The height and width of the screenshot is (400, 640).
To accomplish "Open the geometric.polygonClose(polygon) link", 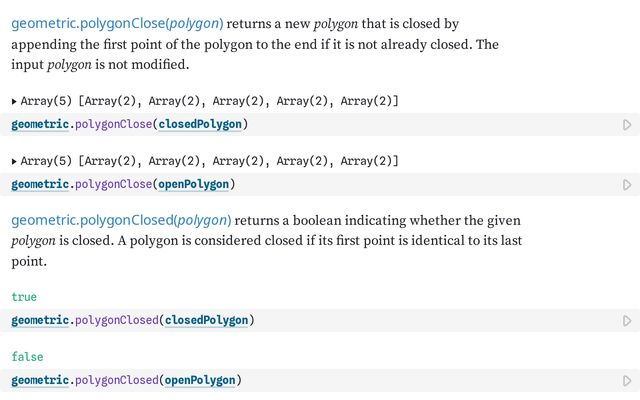I will tap(117, 24).
